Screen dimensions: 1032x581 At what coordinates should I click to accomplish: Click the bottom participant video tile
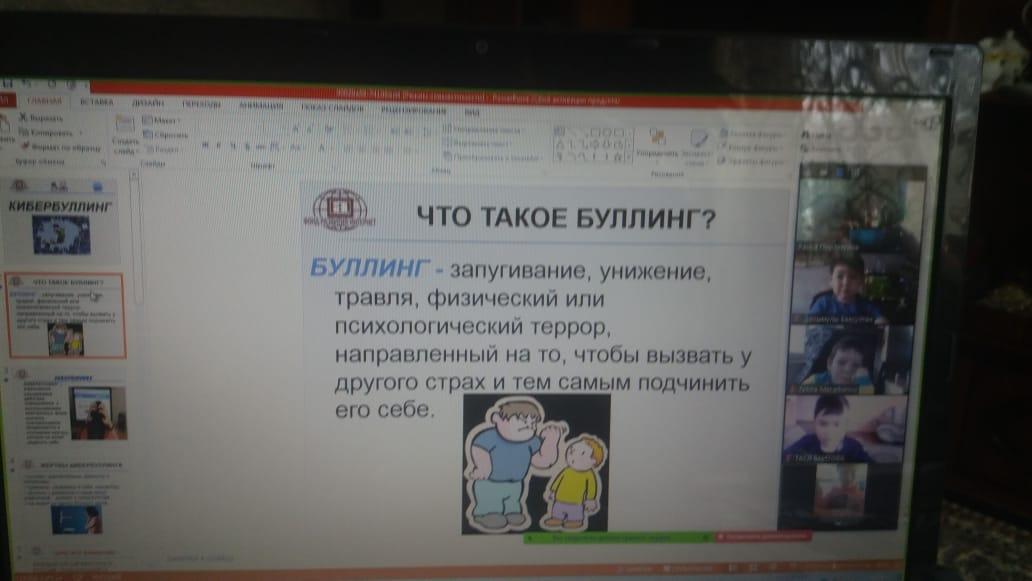(x=839, y=496)
